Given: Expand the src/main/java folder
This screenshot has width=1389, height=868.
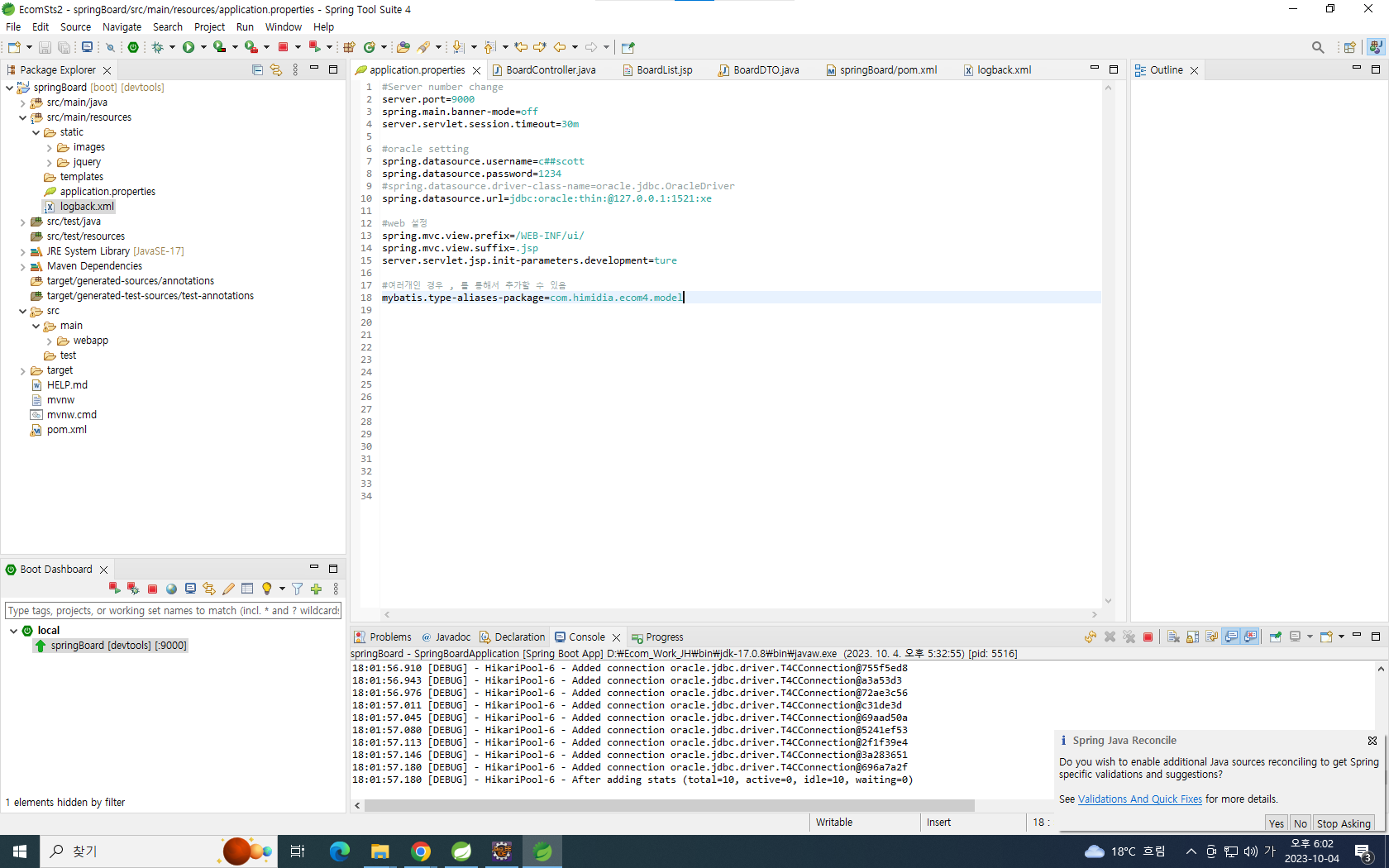Looking at the screenshot, I should pyautogui.click(x=23, y=103).
